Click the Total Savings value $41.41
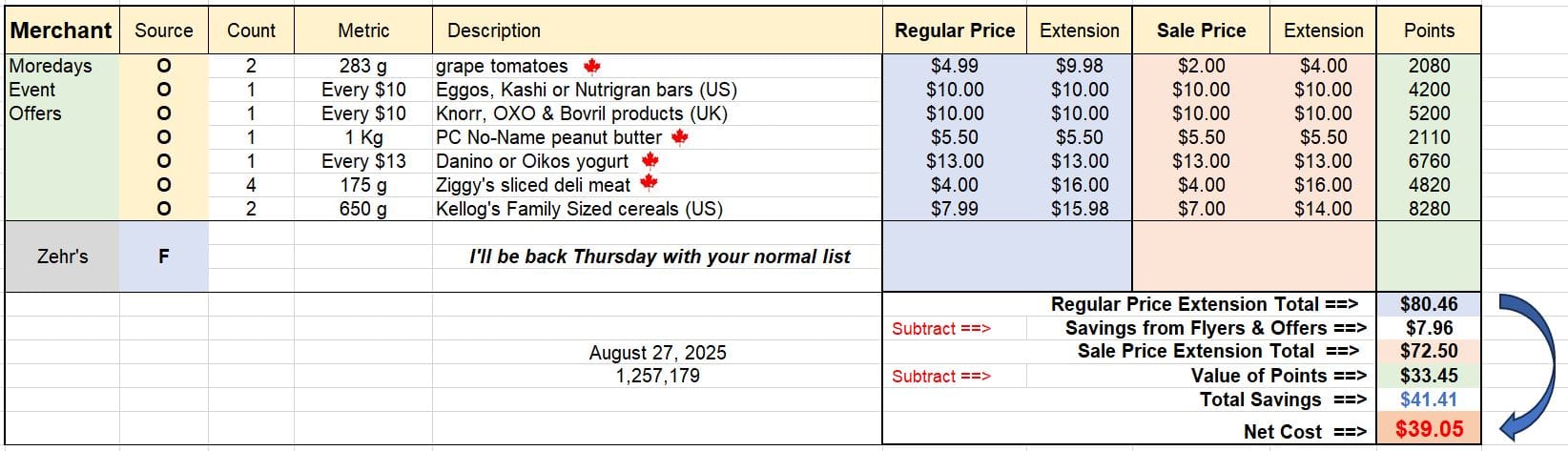Viewport: 1568px width, 451px height. pyautogui.click(x=1429, y=400)
